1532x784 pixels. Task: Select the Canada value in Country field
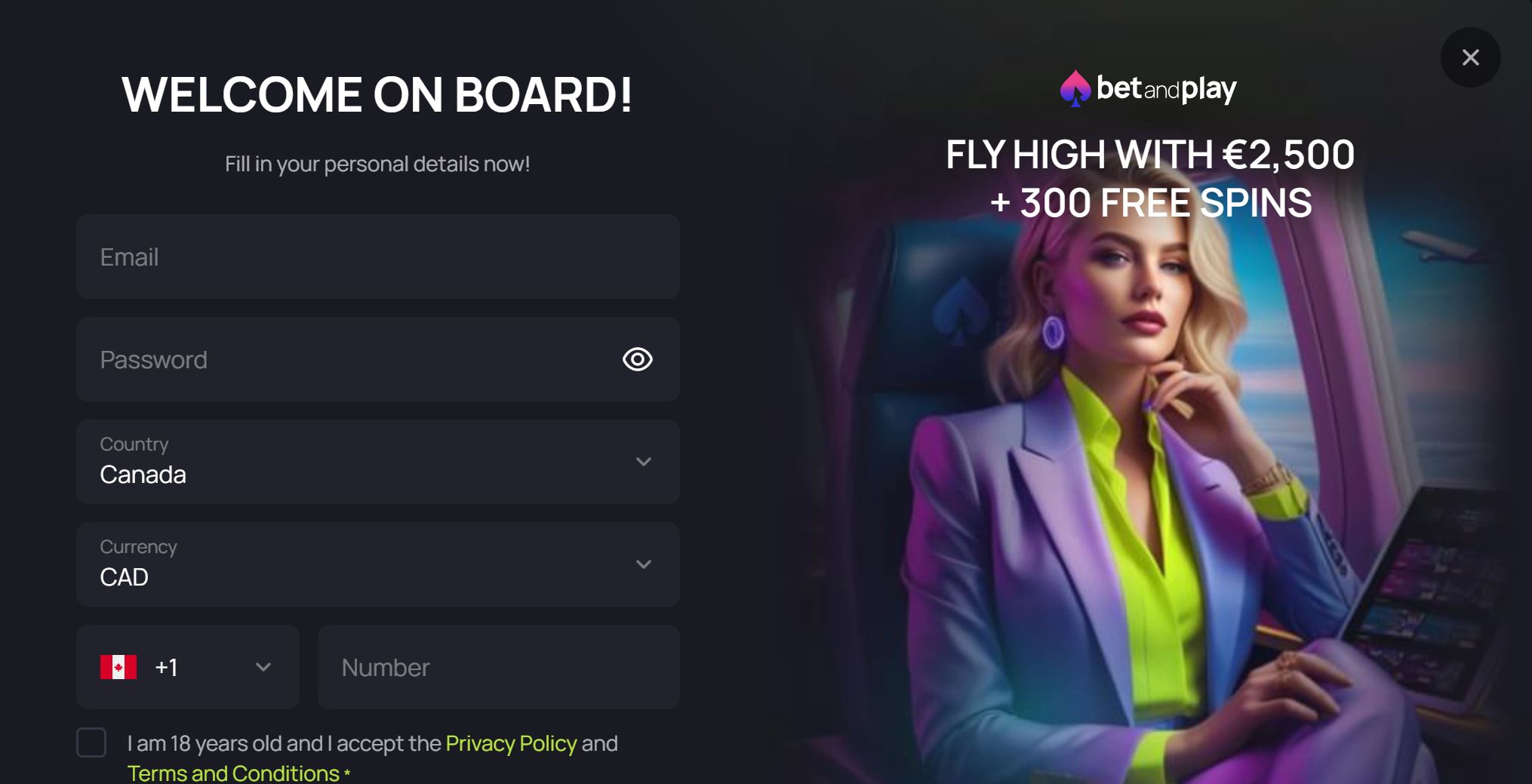(x=143, y=475)
